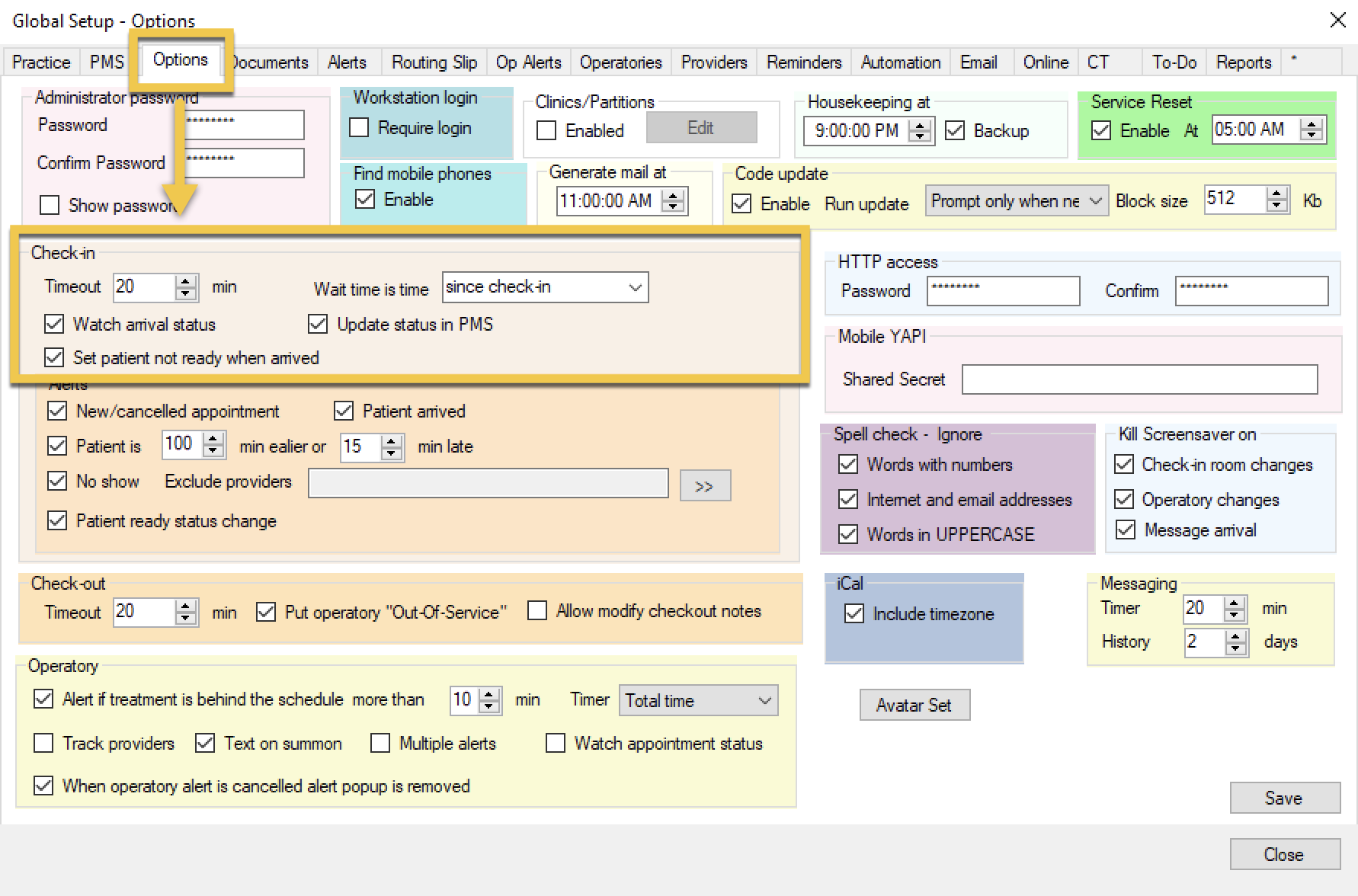Open the Op Alerts tab
The height and width of the screenshot is (896, 1358).
coord(528,62)
